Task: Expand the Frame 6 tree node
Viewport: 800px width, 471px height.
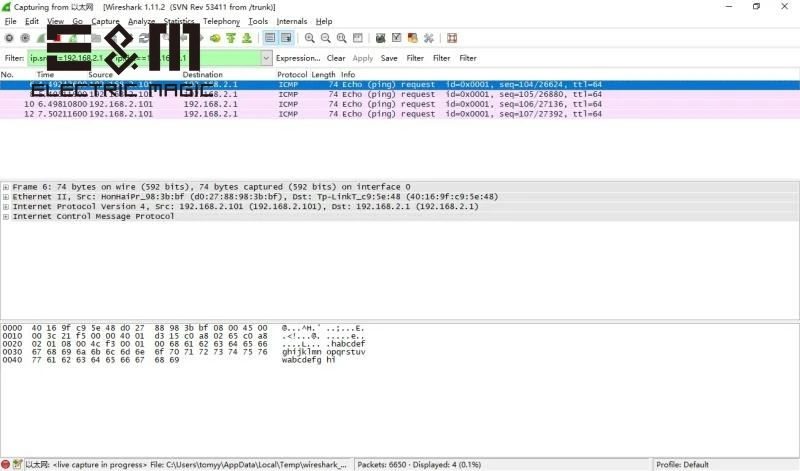Action: (6, 187)
